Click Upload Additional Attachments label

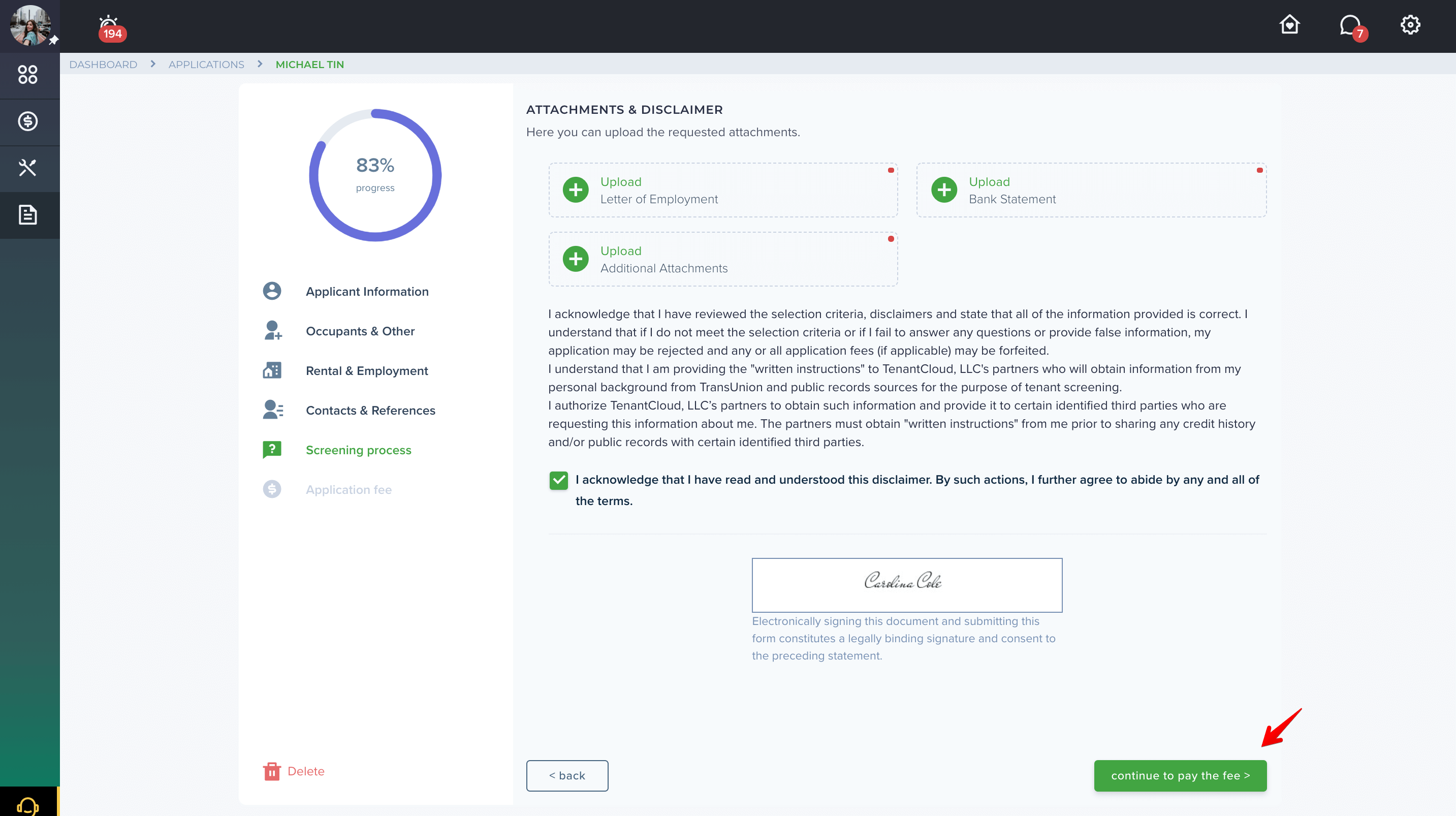click(663, 260)
